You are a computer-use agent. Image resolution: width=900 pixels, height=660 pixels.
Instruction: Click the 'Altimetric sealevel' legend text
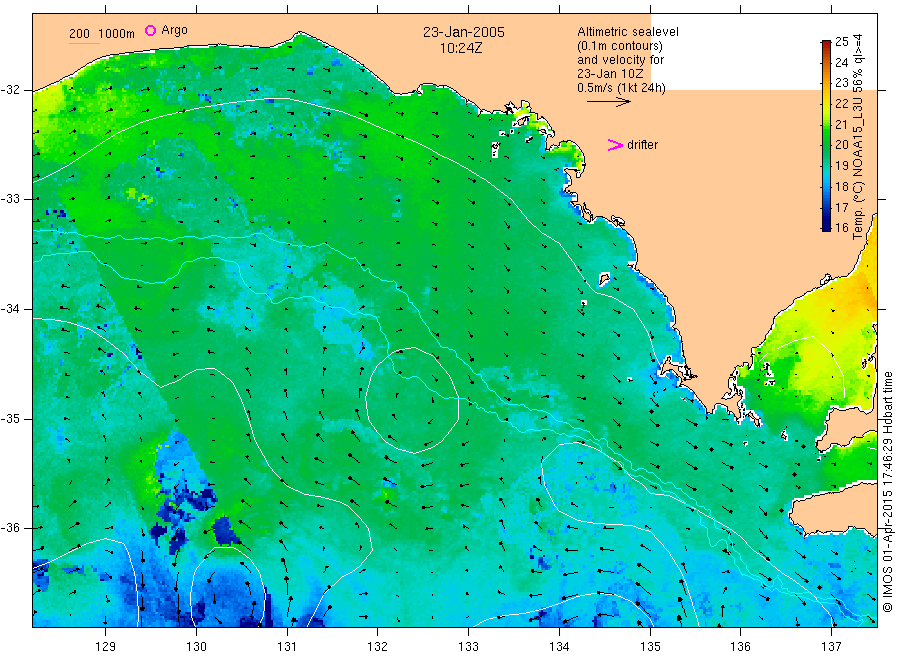627,32
